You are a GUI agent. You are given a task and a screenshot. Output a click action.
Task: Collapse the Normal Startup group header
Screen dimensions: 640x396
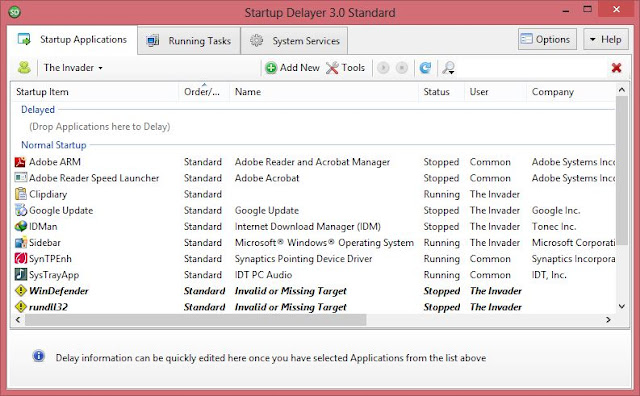pos(53,145)
